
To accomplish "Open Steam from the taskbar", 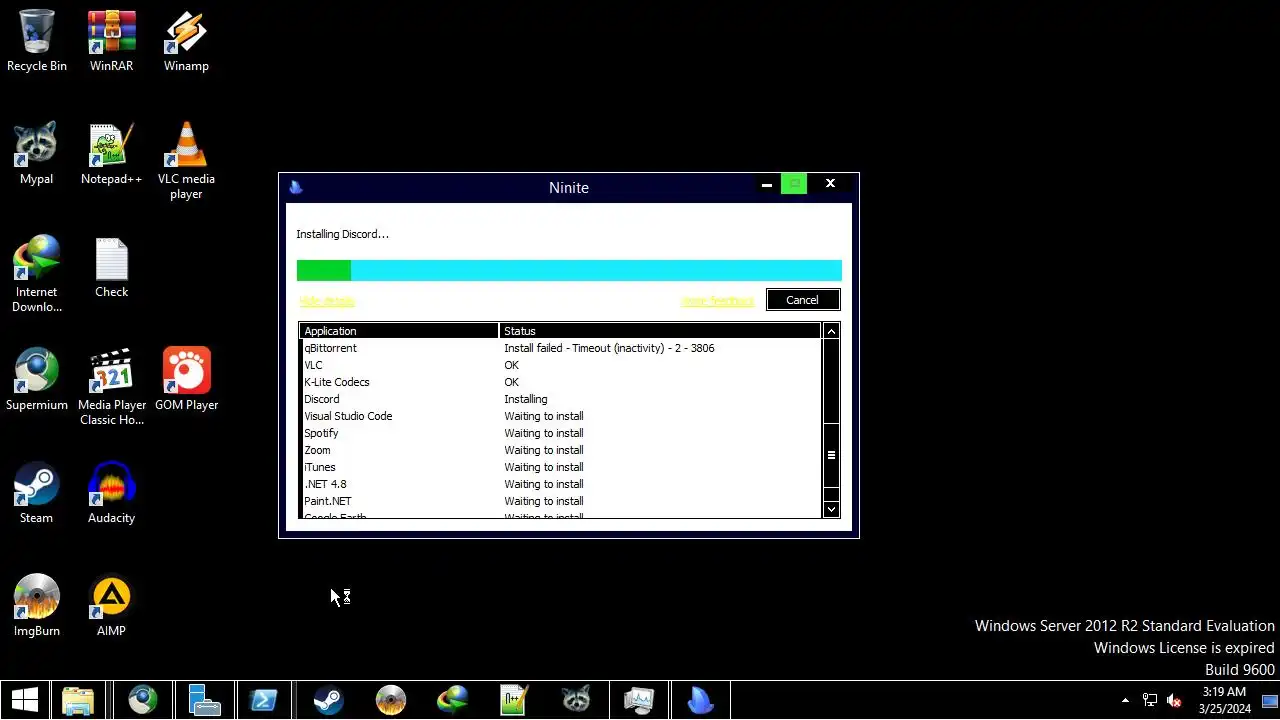I will (328, 700).
